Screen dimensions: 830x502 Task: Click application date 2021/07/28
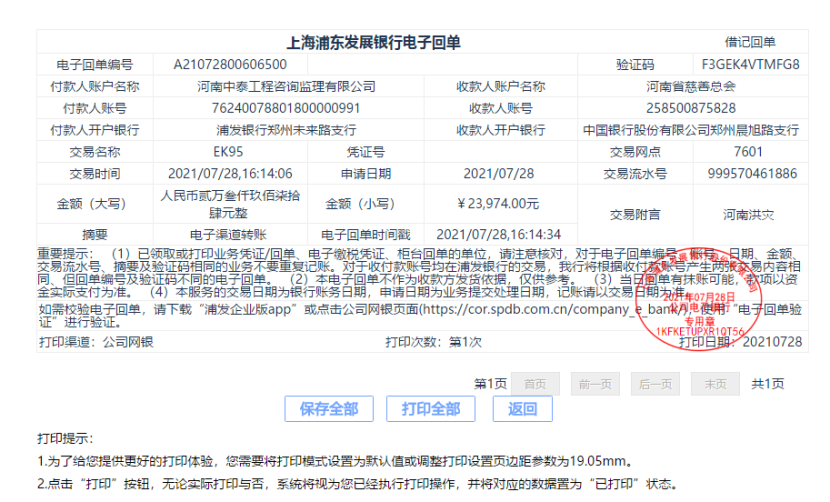tap(499, 173)
